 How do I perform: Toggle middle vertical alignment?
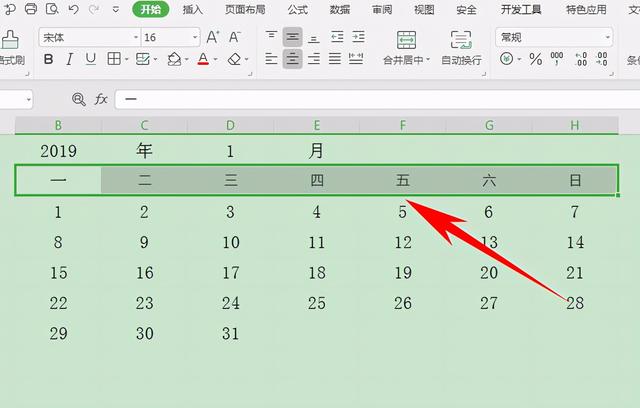(292, 37)
